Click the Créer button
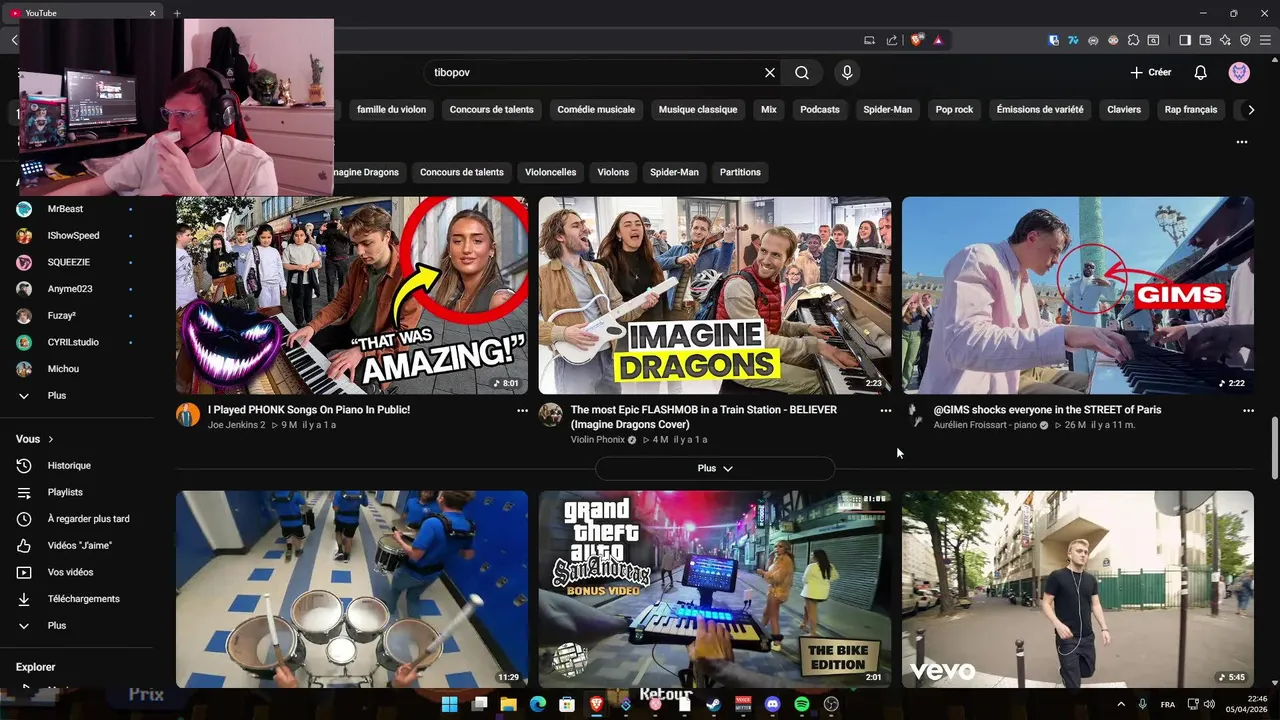Screen dimensions: 1280x720 pyautogui.click(x=1151, y=73)
